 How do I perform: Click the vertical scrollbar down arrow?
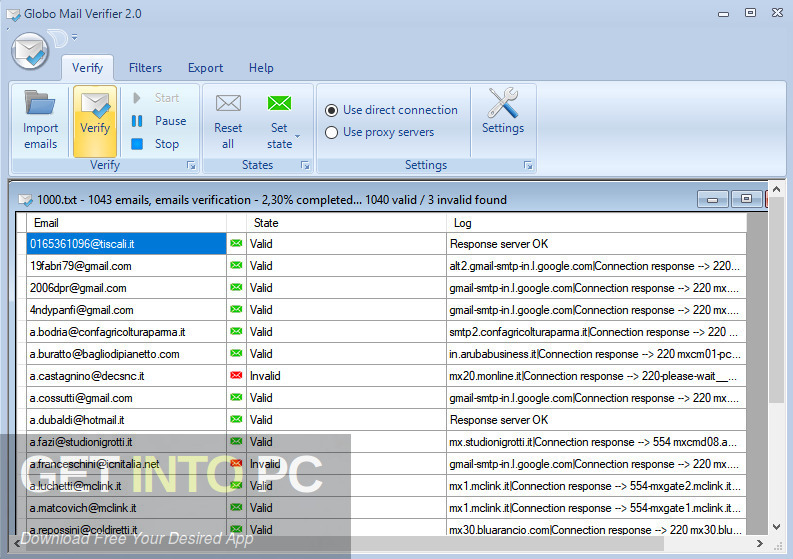[x=777, y=527]
